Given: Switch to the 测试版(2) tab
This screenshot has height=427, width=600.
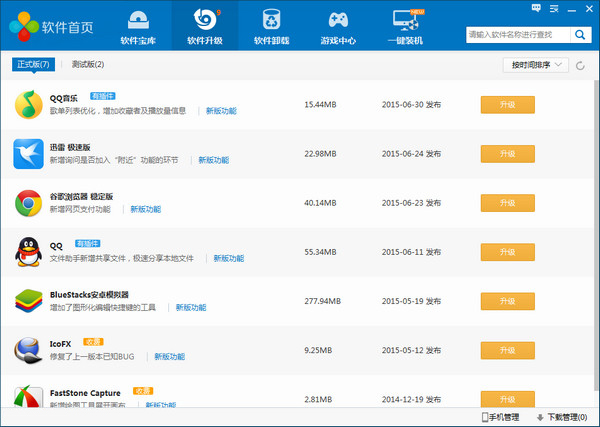Looking at the screenshot, I should tap(88, 65).
